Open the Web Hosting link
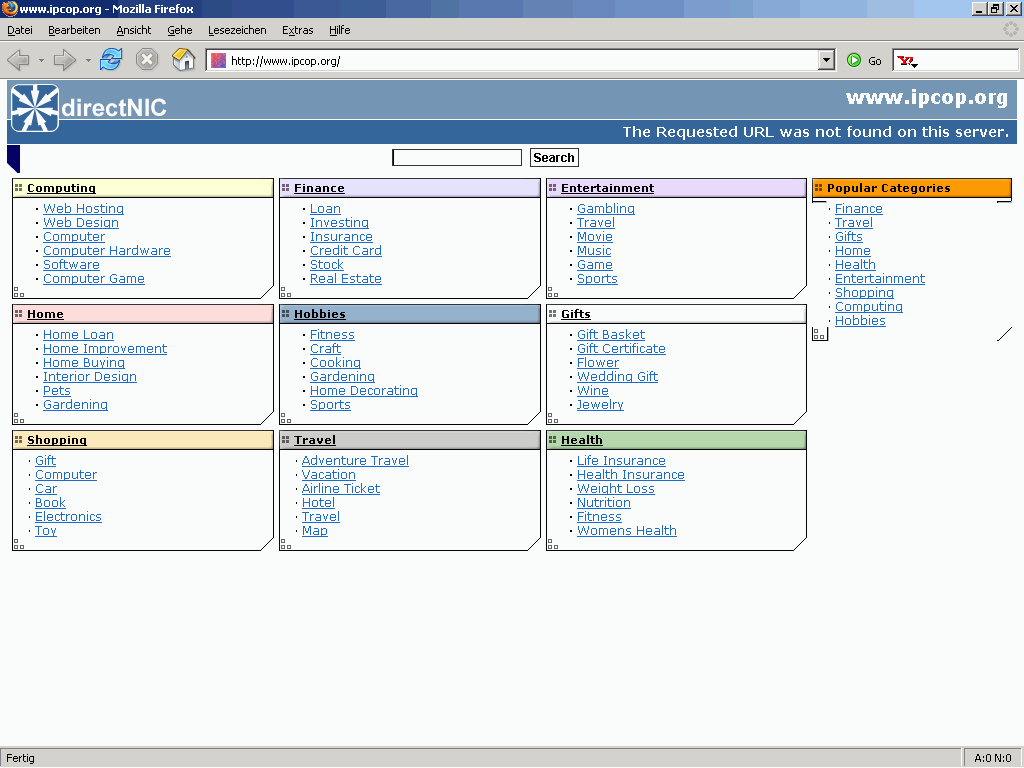 pos(83,209)
